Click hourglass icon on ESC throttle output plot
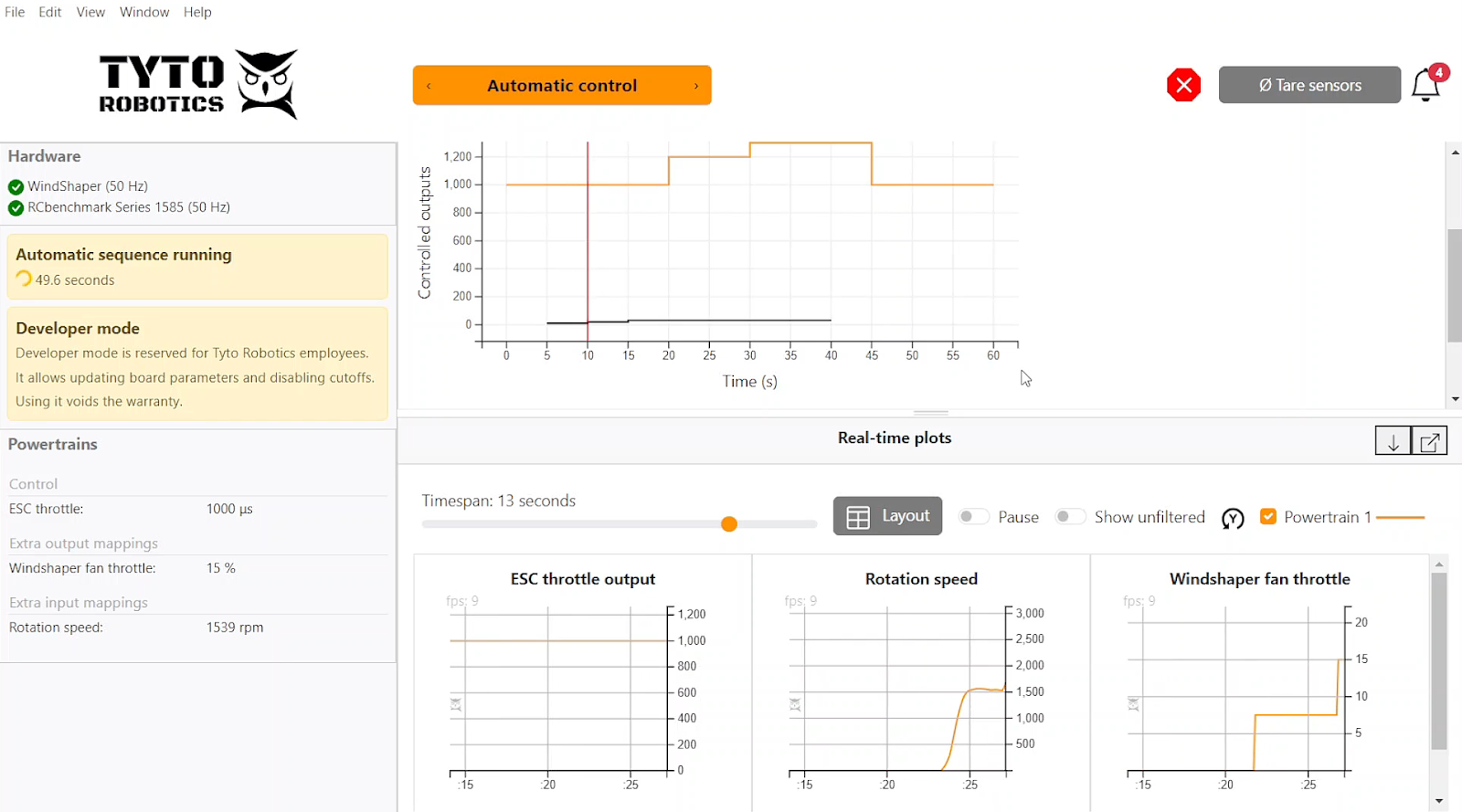 point(456,704)
